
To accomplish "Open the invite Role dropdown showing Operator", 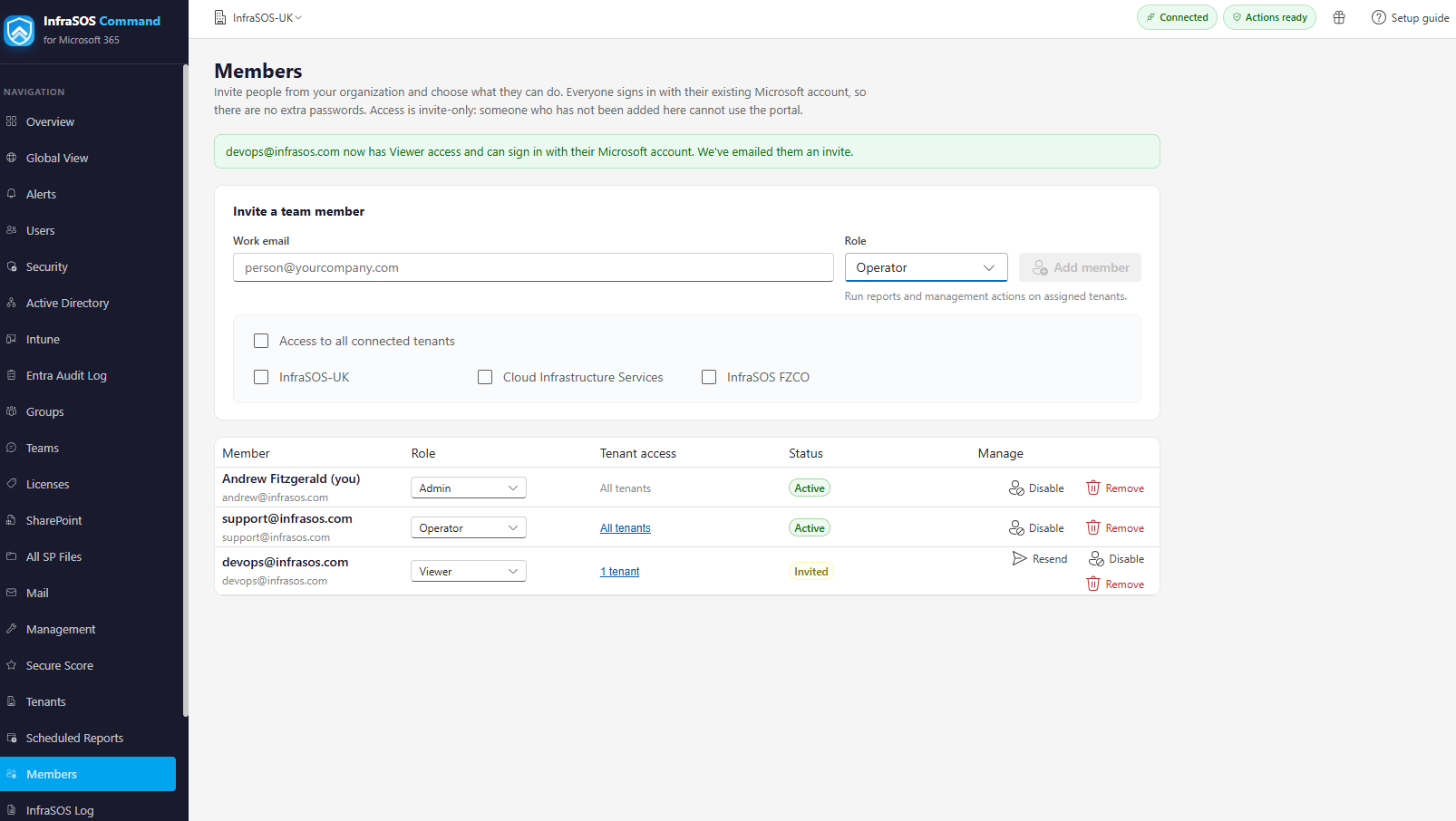I will click(926, 267).
